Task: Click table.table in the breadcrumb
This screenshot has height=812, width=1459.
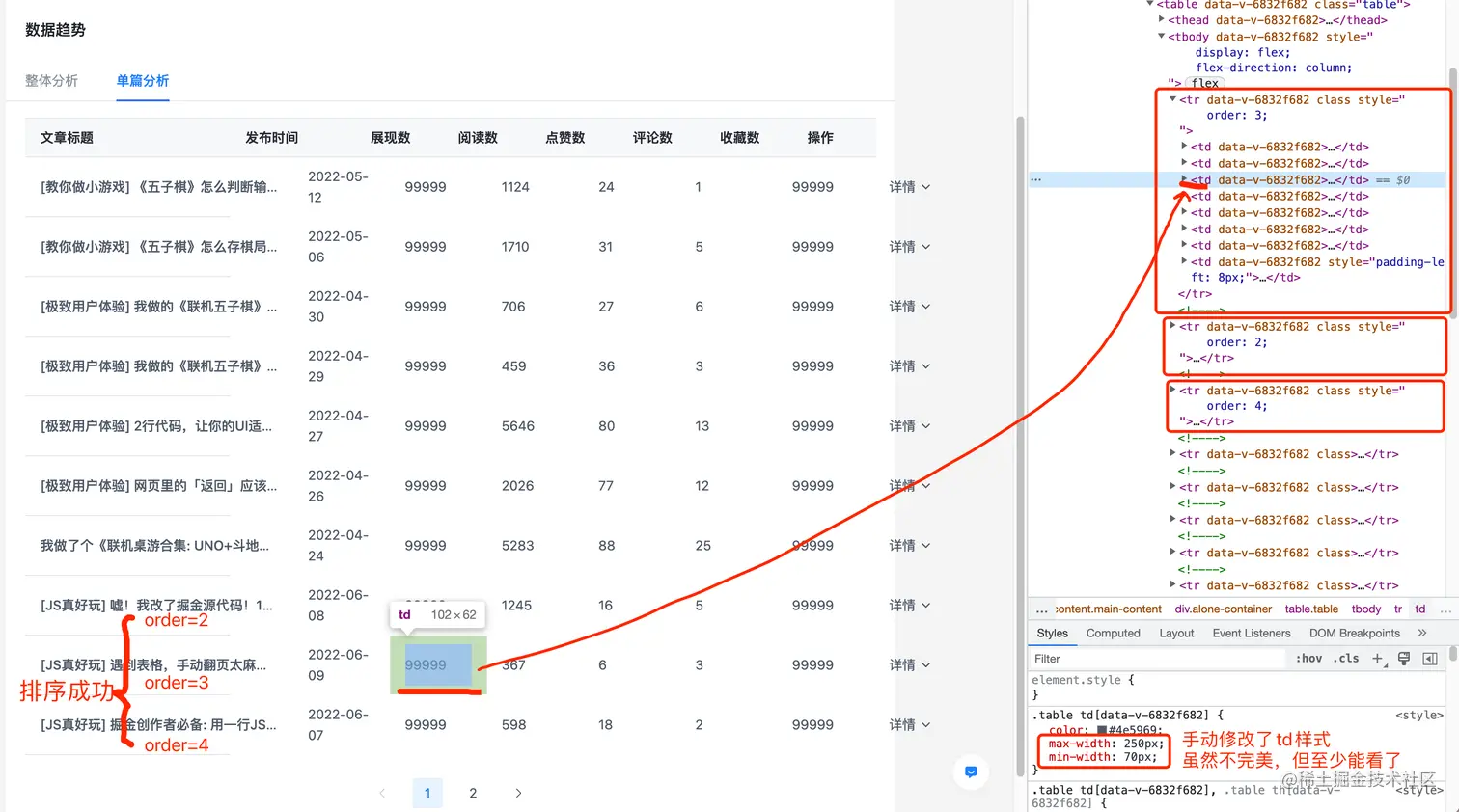Action: click(1311, 609)
